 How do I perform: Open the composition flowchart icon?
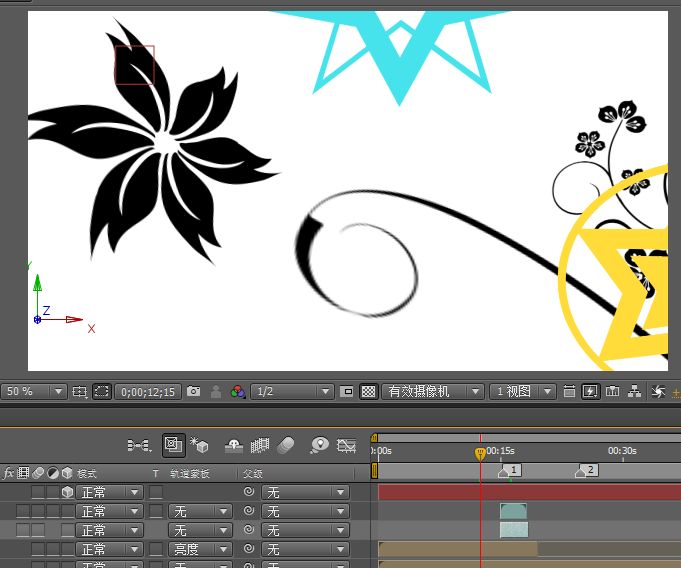click(634, 392)
